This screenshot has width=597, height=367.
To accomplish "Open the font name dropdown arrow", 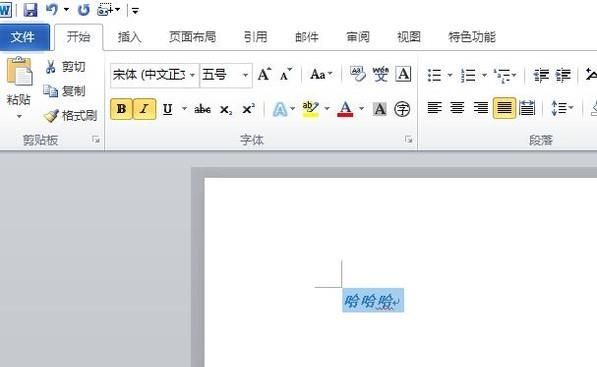I will point(192,75).
